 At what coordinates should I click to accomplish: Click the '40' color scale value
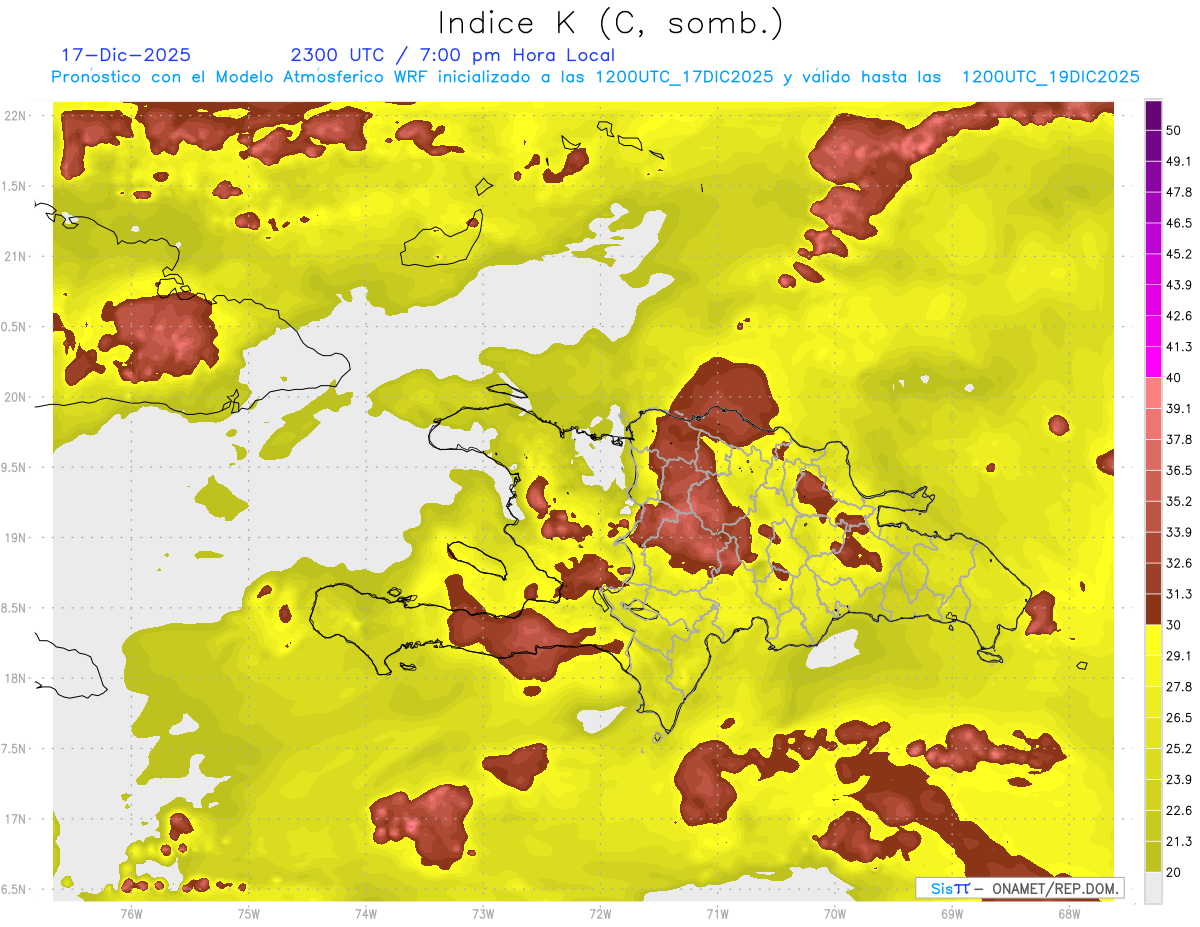(x=1174, y=378)
